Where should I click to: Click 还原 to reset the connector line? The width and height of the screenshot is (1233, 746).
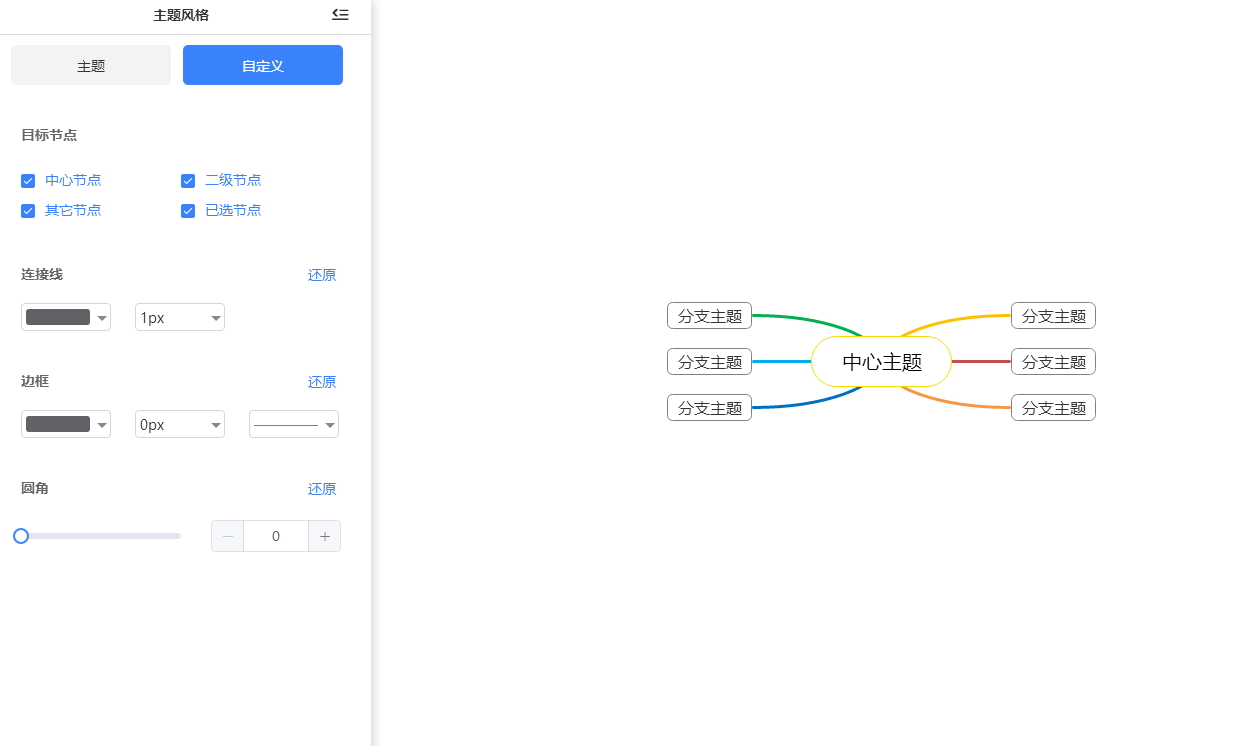(x=321, y=275)
